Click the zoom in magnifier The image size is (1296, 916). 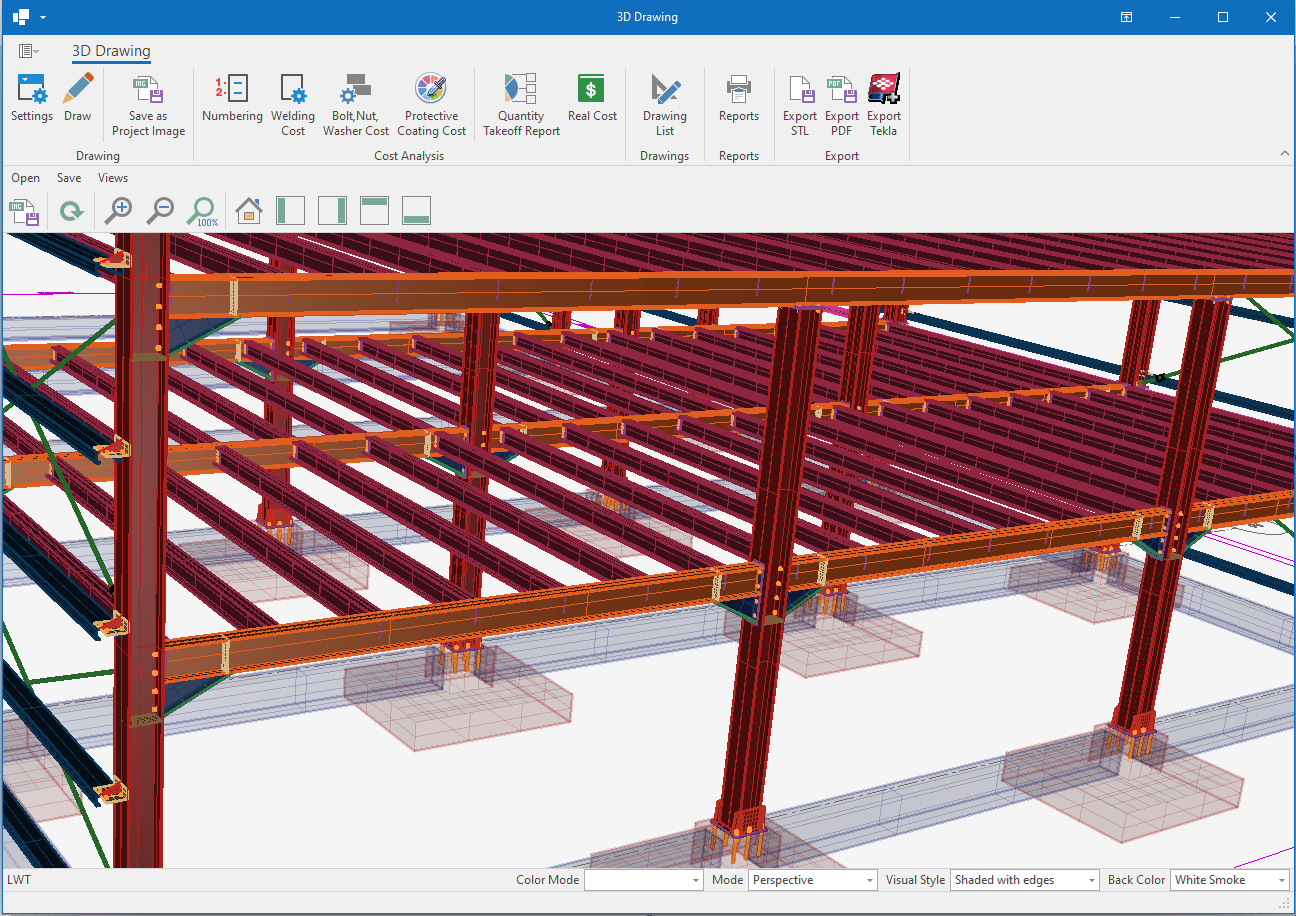click(x=119, y=210)
